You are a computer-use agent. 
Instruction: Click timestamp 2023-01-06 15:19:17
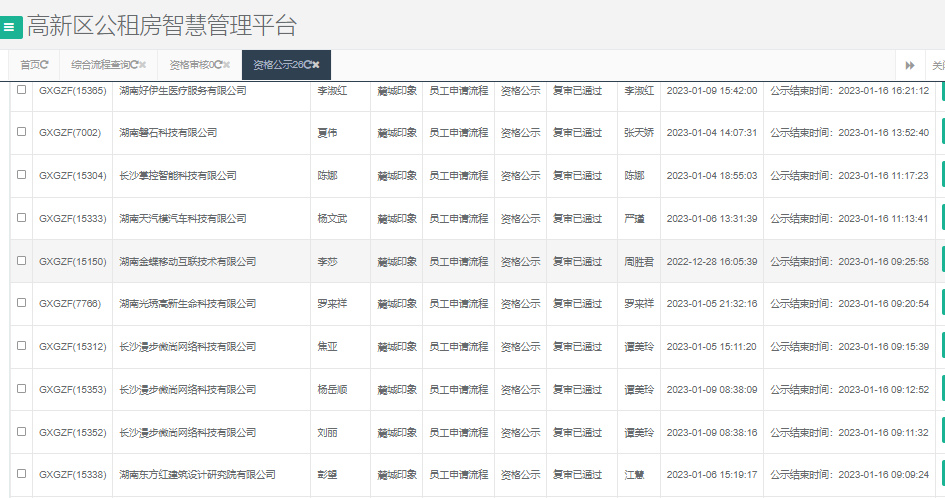[x=712, y=475]
